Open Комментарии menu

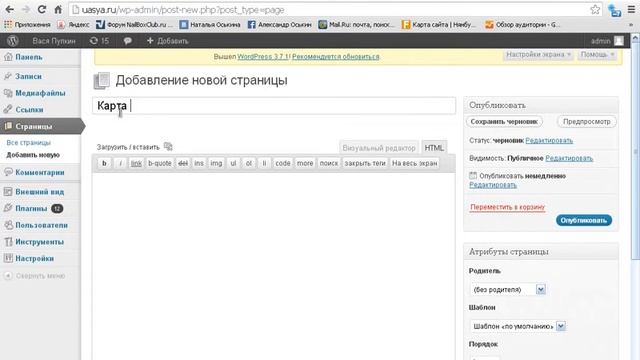40,172
